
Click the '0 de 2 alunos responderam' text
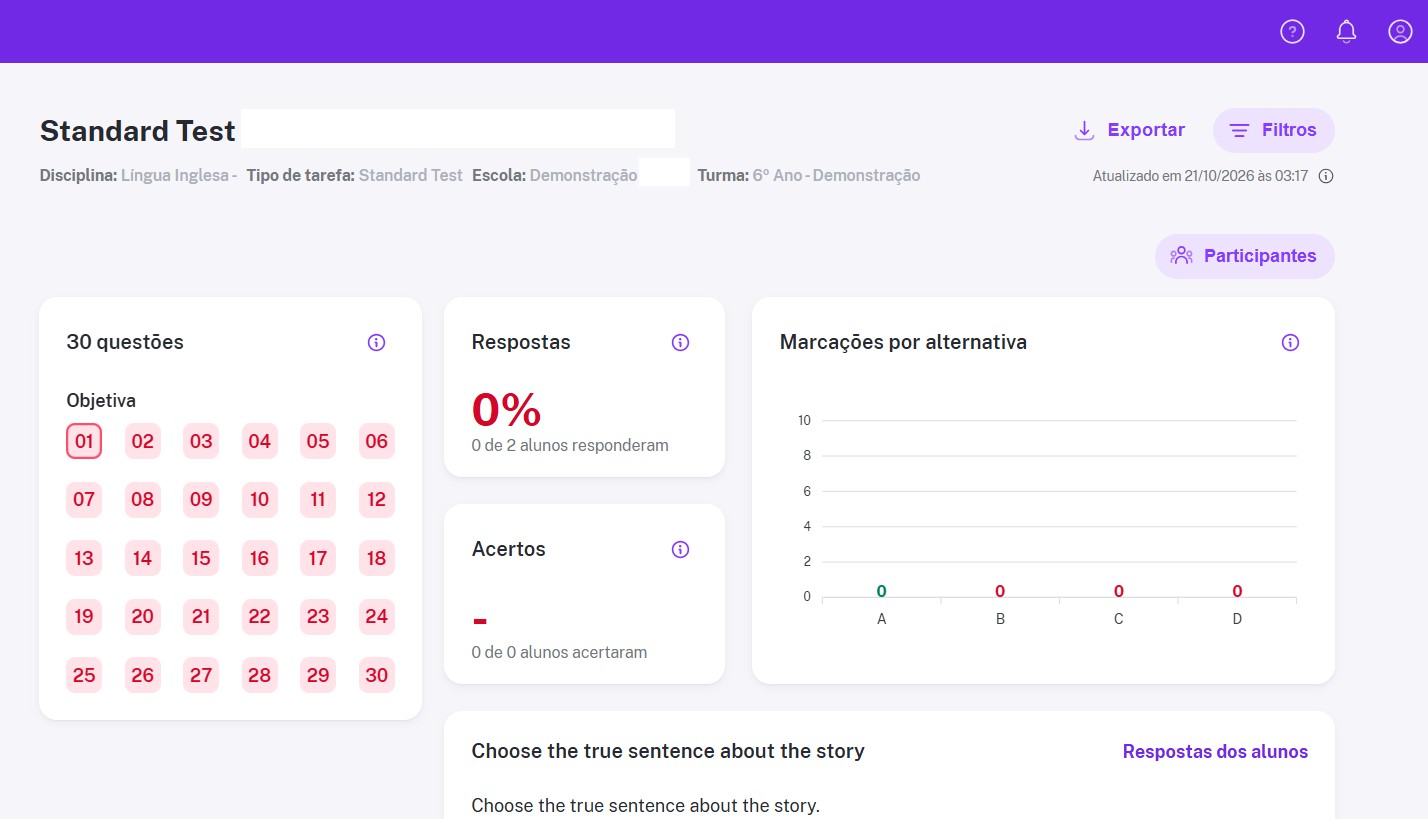click(x=570, y=445)
